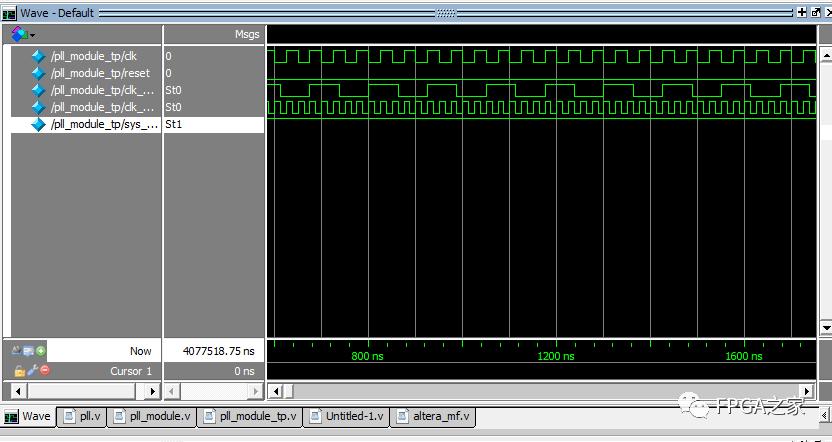Click the signal icon for pll_module_tp/clk
The width and height of the screenshot is (832, 442).
39,56
